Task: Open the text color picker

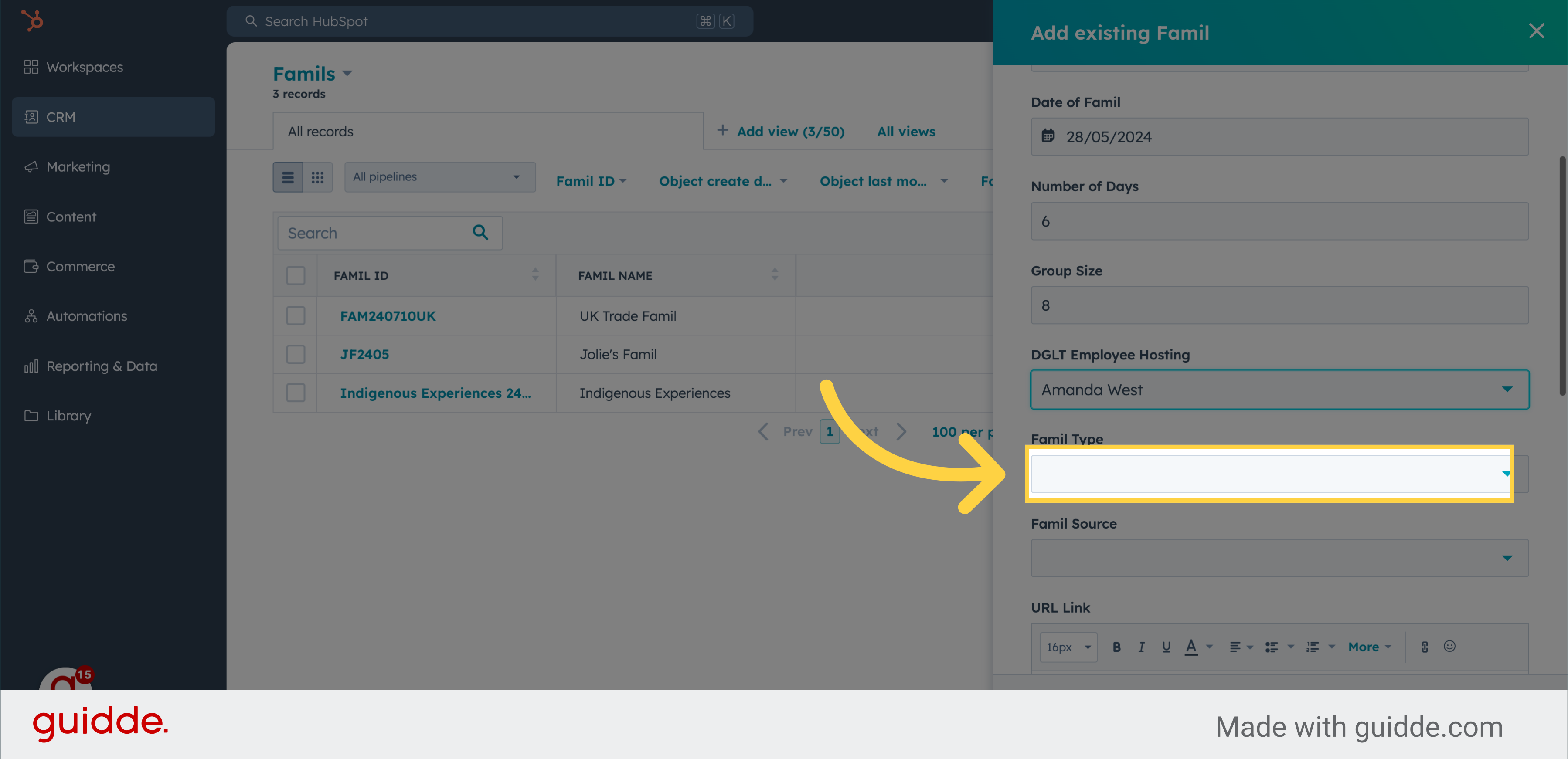Action: pyautogui.click(x=1191, y=647)
